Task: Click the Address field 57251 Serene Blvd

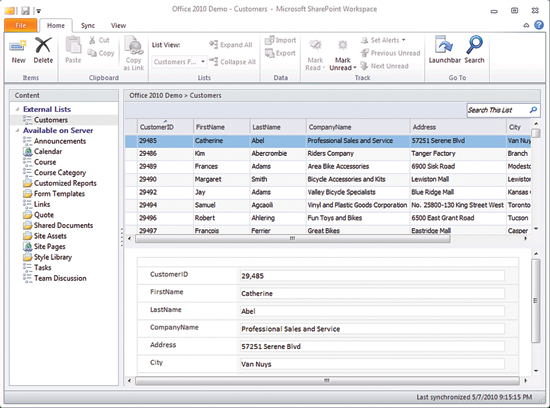Action: 372,346
